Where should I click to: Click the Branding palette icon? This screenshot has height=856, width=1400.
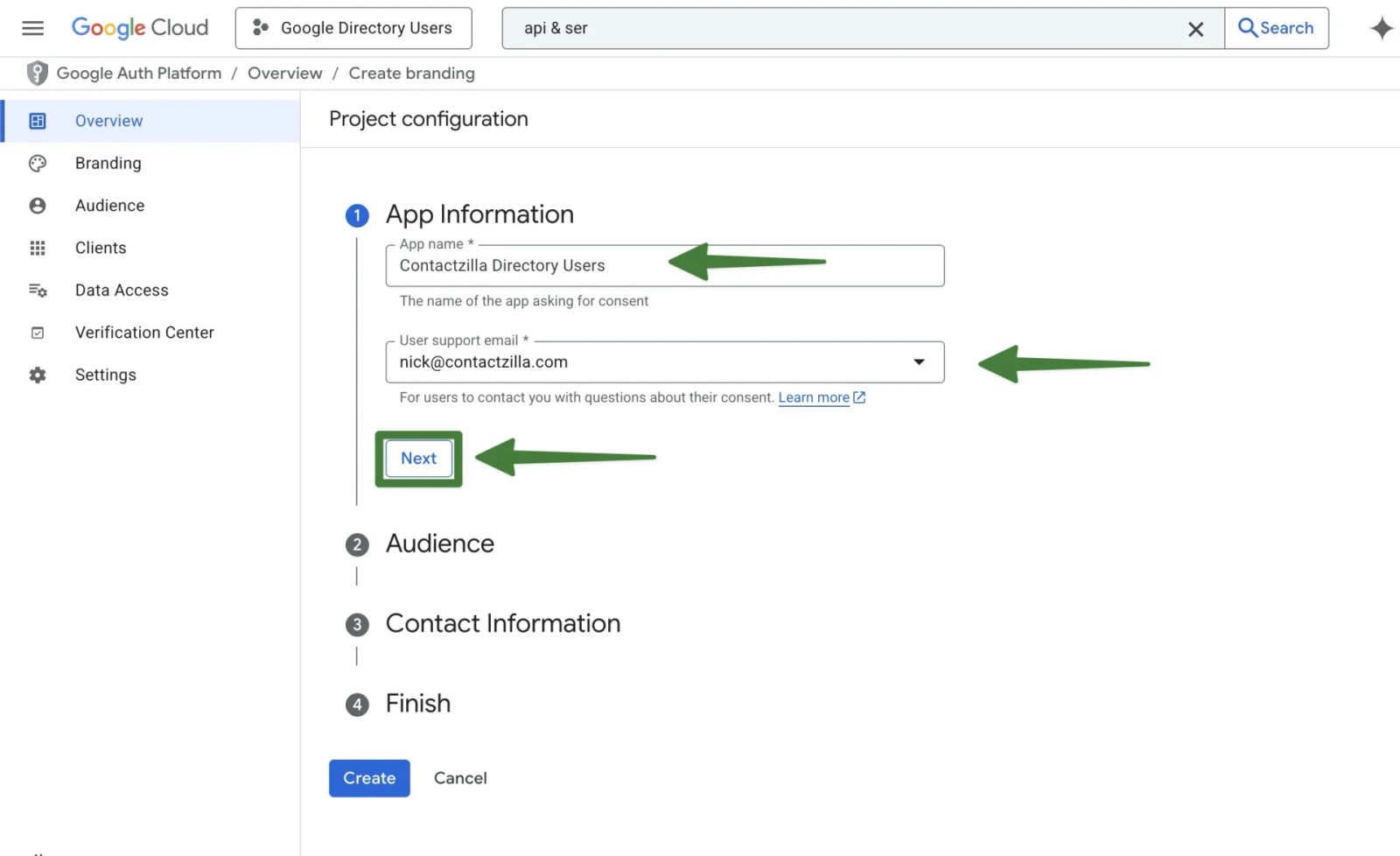tap(38, 163)
